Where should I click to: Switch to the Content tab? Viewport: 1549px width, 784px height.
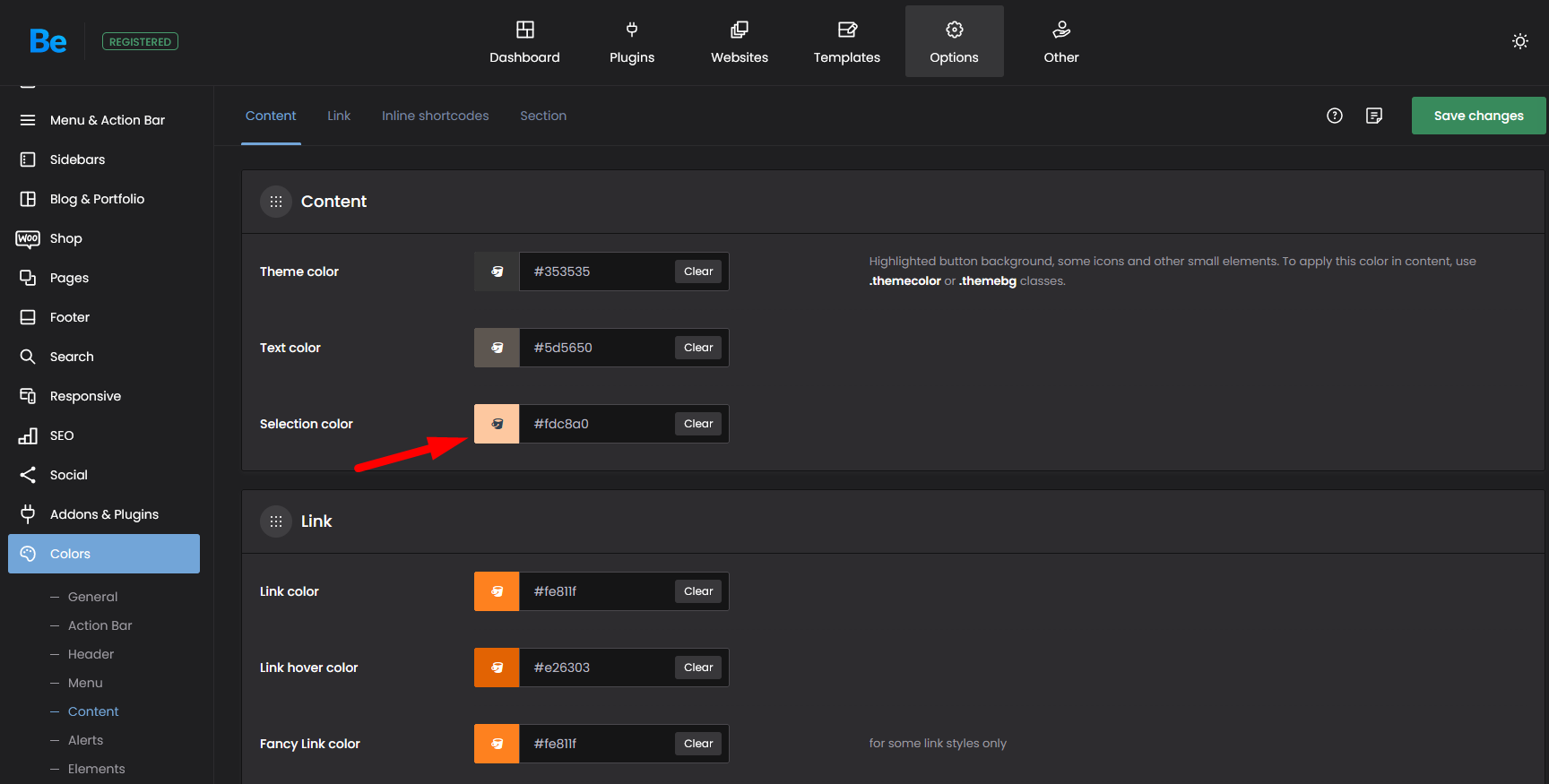tap(271, 116)
